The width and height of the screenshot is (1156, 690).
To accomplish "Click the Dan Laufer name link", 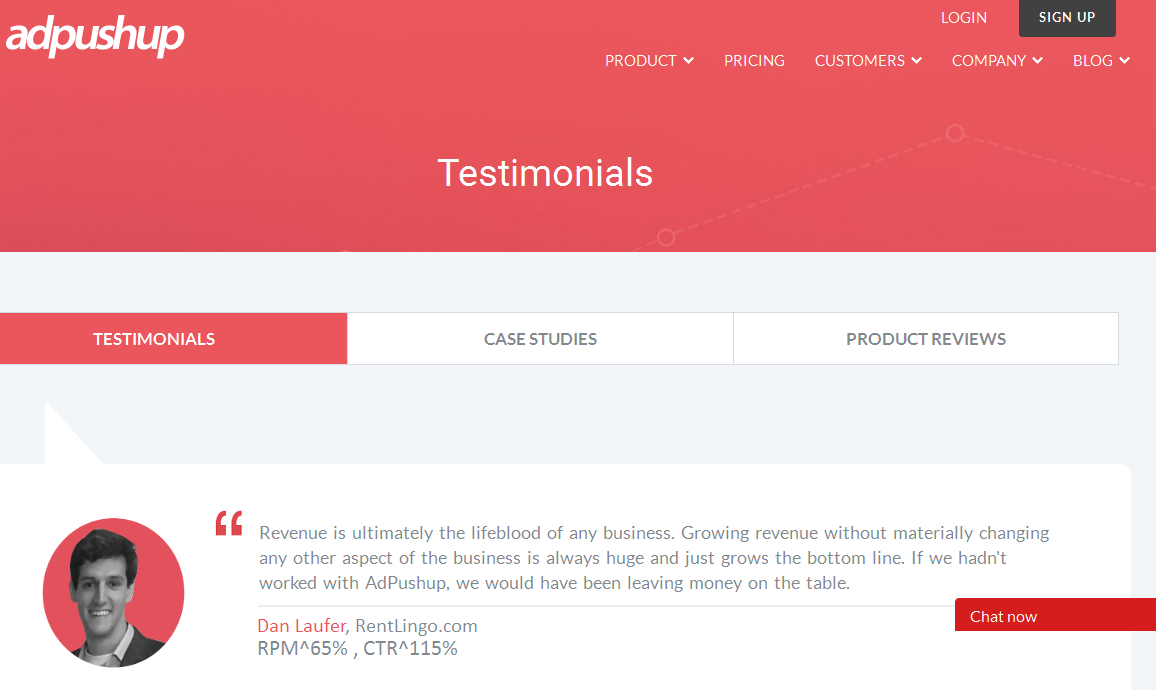I will click(301, 626).
